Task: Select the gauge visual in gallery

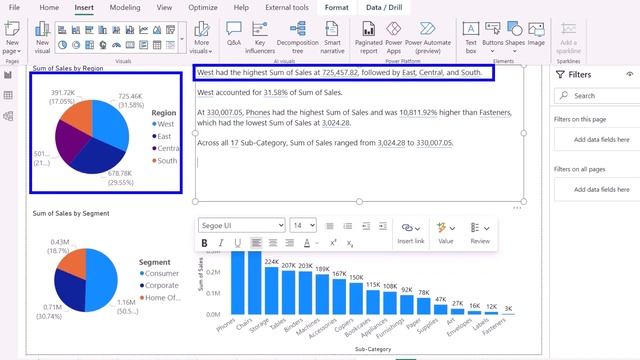Action: click(x=116, y=45)
